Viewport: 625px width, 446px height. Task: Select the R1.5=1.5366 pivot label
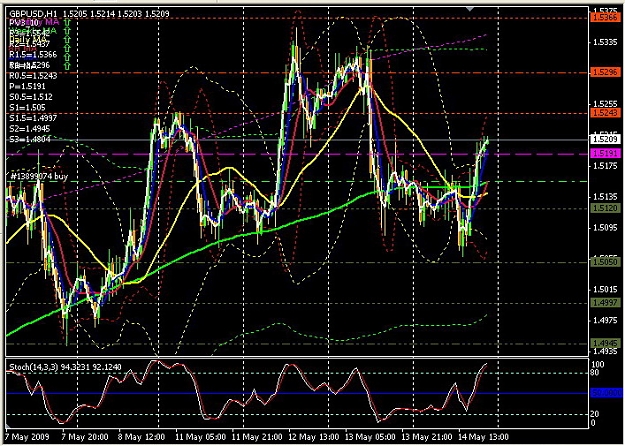[x=33, y=55]
